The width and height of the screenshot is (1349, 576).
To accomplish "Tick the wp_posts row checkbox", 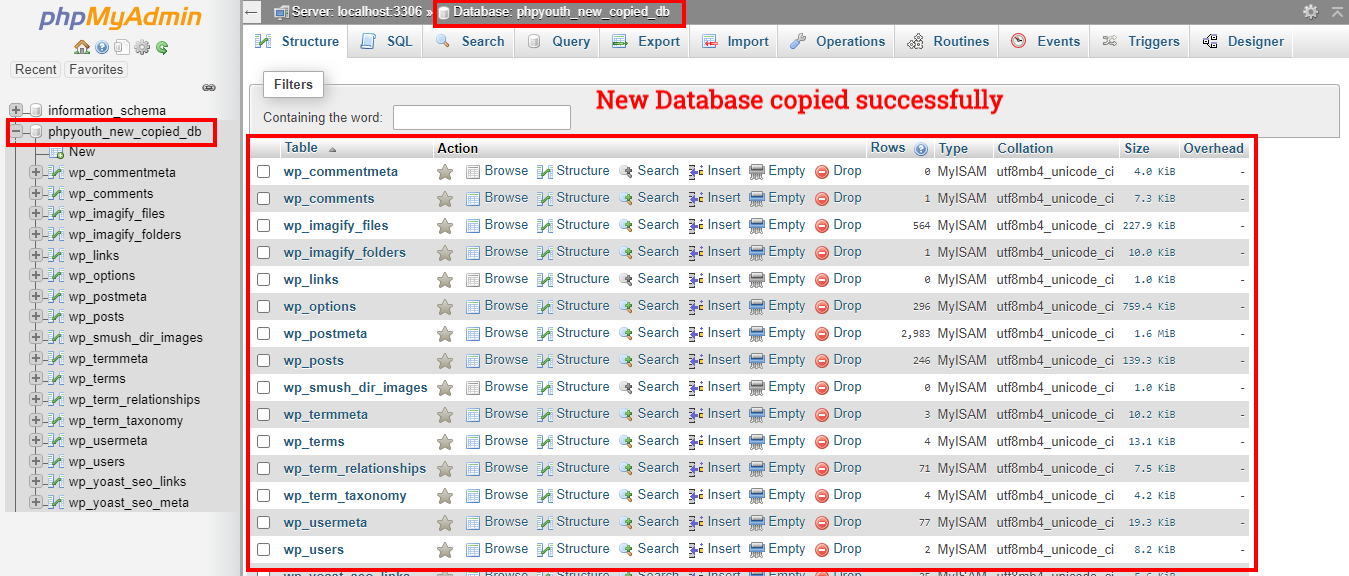I will coord(264,361).
